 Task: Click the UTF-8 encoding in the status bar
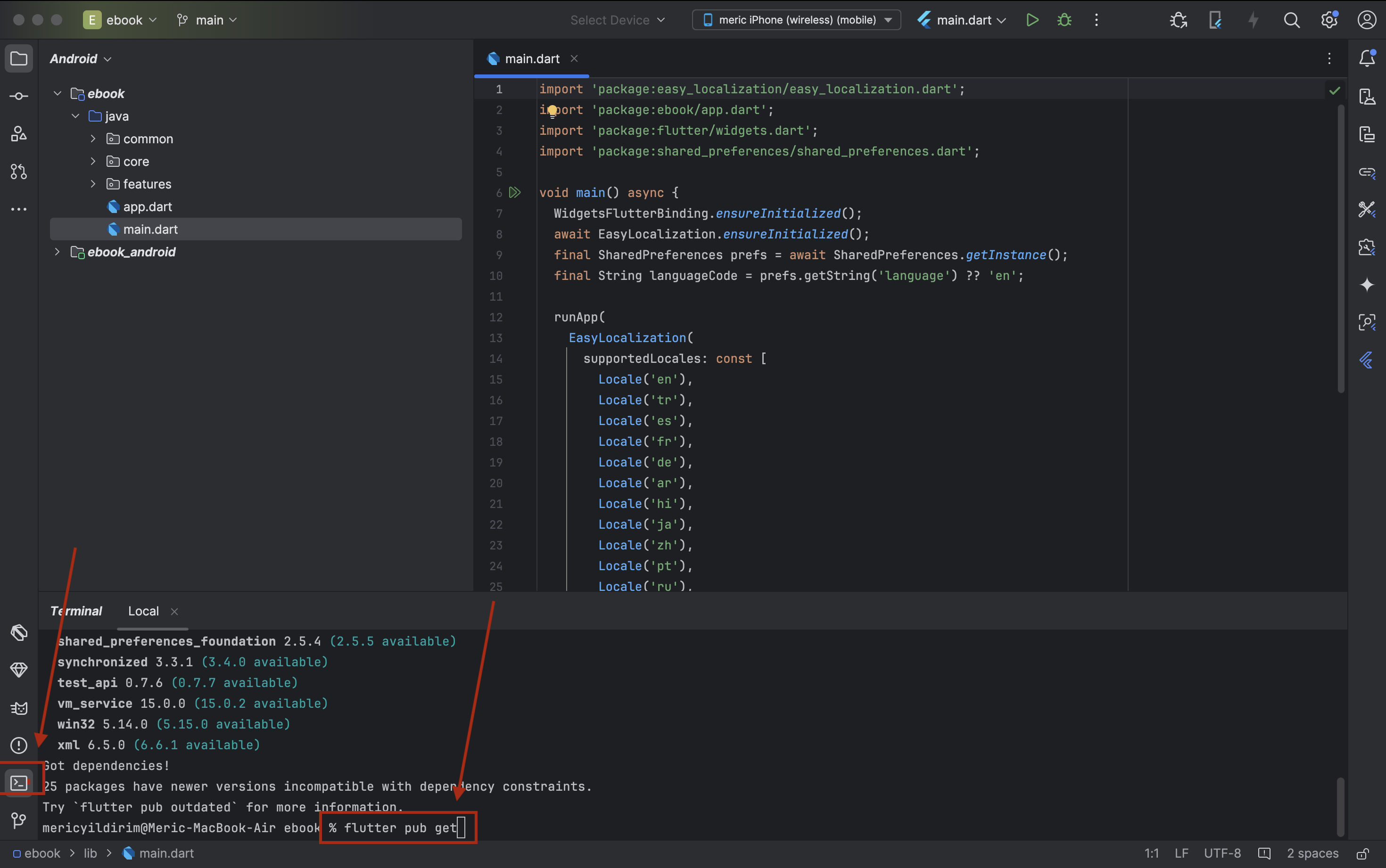click(x=1222, y=854)
